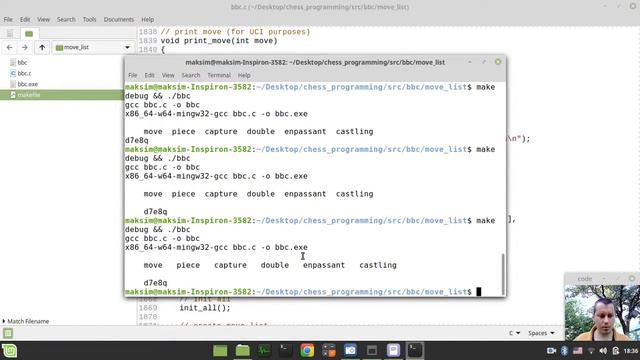Click the terminal scrollbar thumb
This screenshot has width=640, height=360.
503,274
